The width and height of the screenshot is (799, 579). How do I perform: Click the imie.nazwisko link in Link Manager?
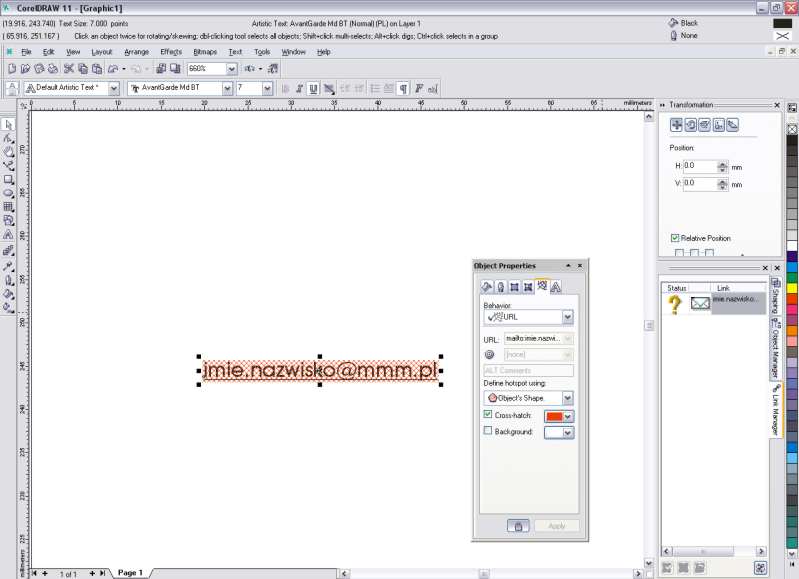738,299
